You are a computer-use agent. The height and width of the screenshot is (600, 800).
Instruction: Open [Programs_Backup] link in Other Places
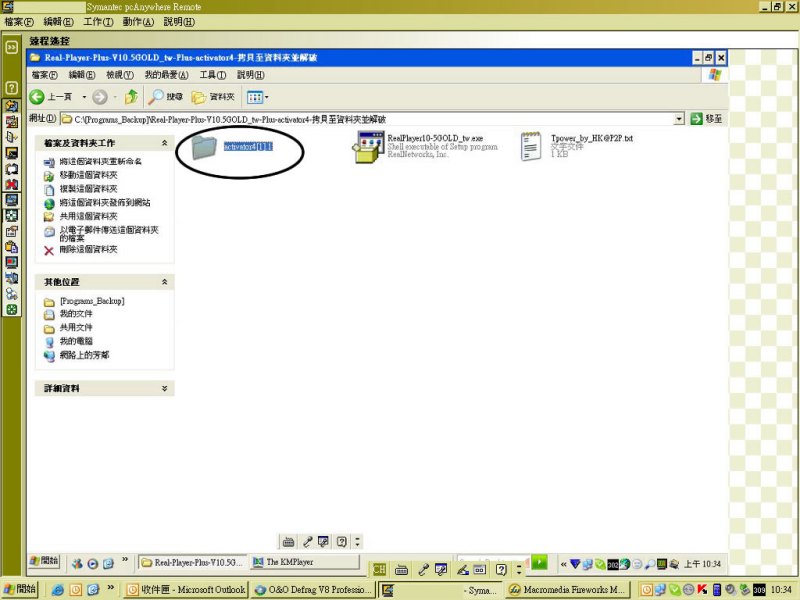tap(92, 301)
